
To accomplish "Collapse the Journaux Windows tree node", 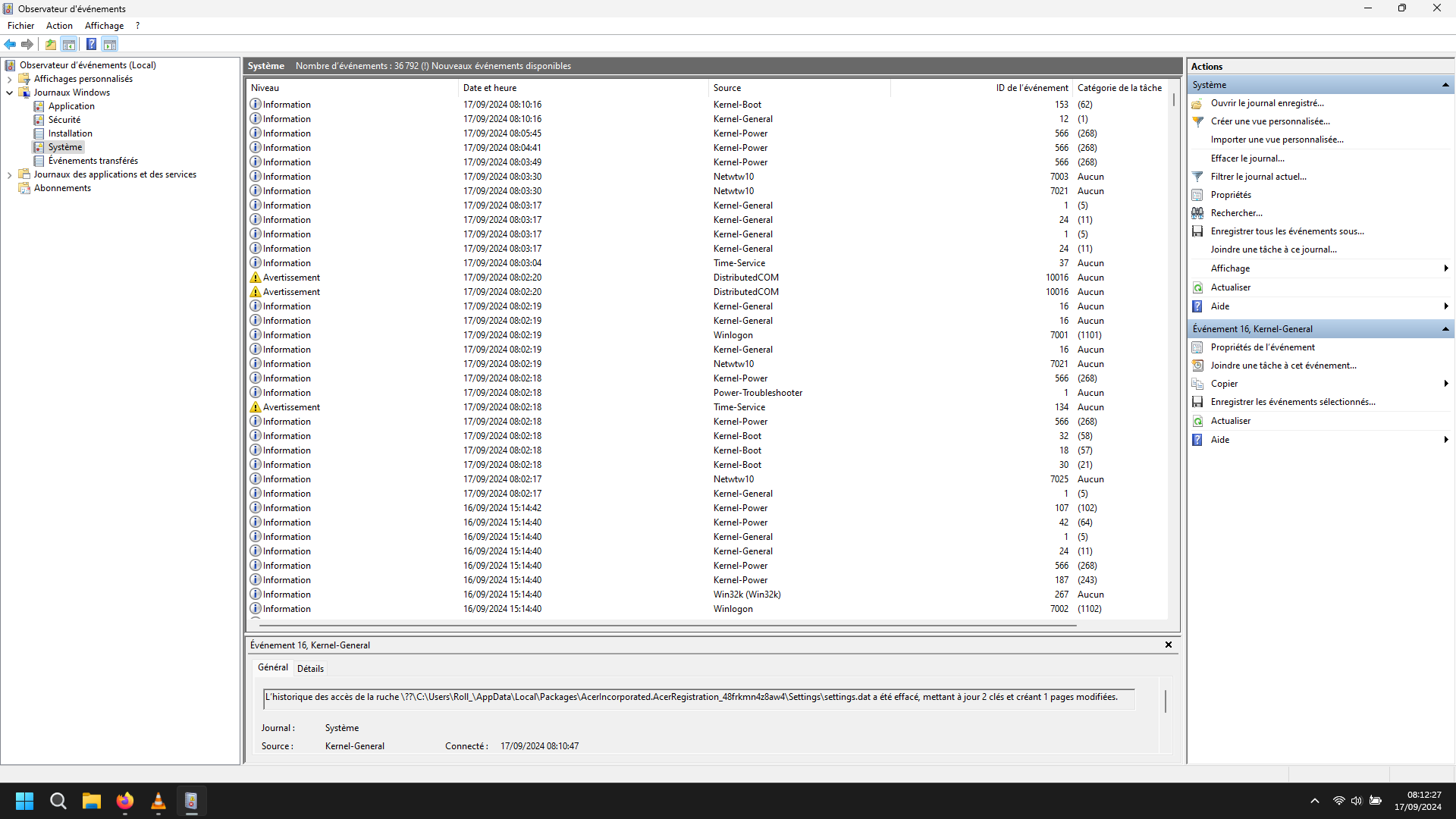I will (9, 93).
